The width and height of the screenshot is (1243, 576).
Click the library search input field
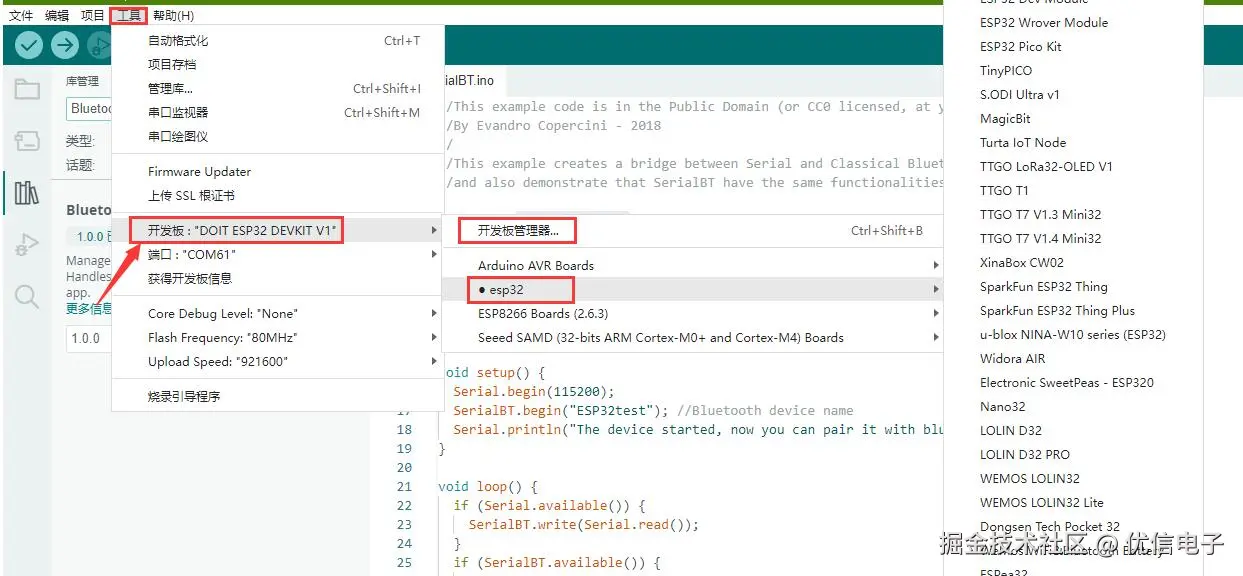click(89, 108)
